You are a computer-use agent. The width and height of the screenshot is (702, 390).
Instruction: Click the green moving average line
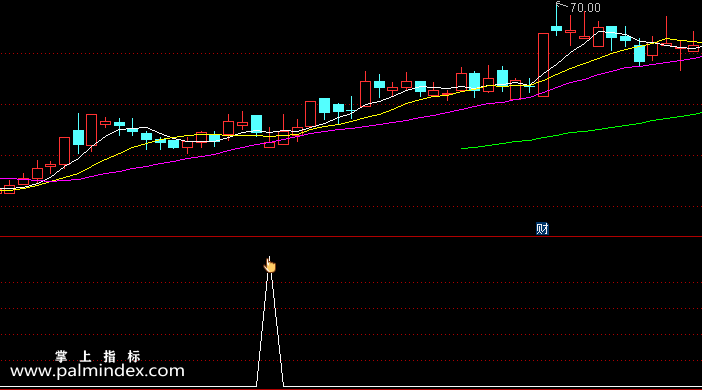coord(581,131)
